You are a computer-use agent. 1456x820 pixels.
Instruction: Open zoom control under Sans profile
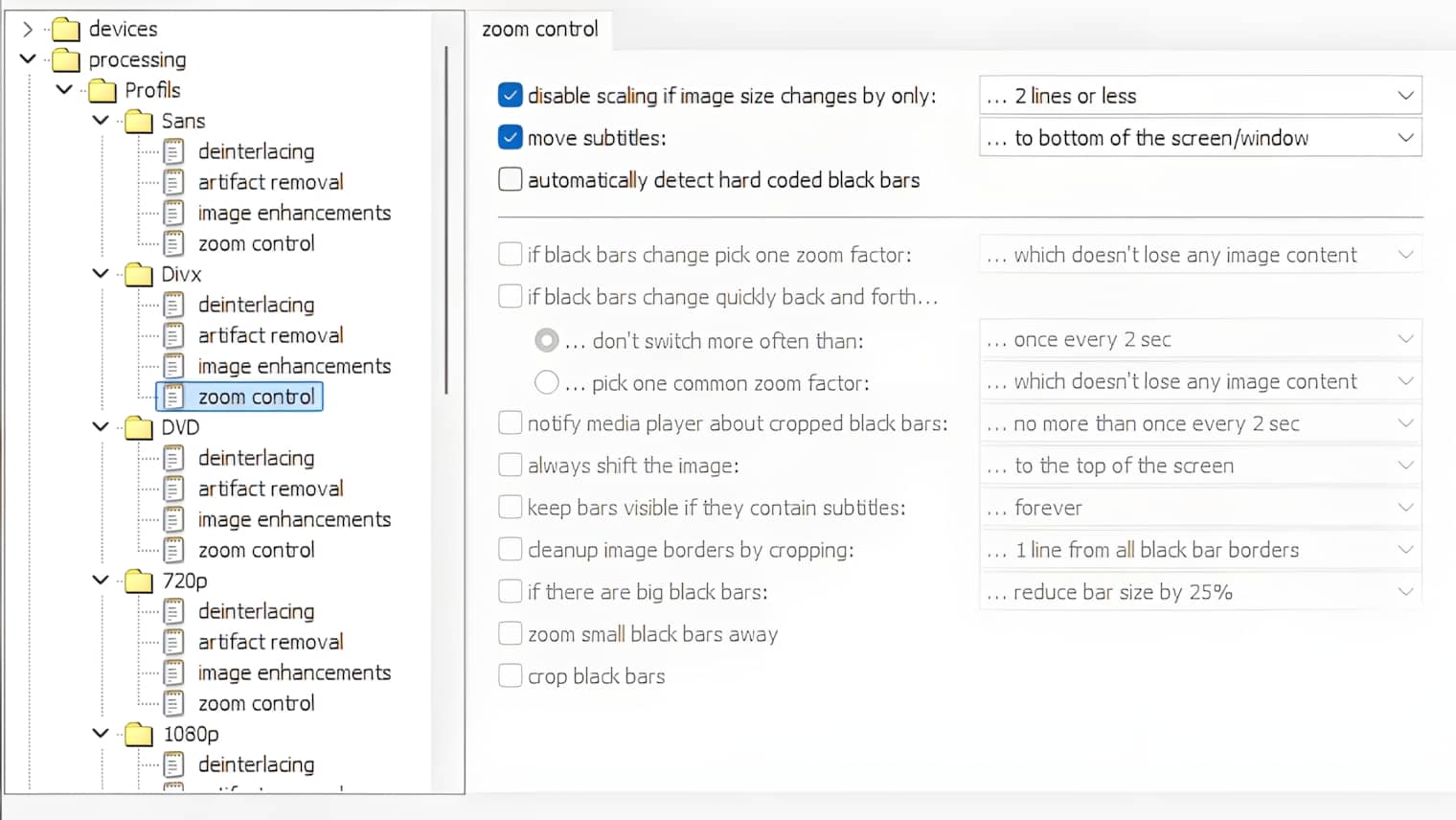[256, 244]
